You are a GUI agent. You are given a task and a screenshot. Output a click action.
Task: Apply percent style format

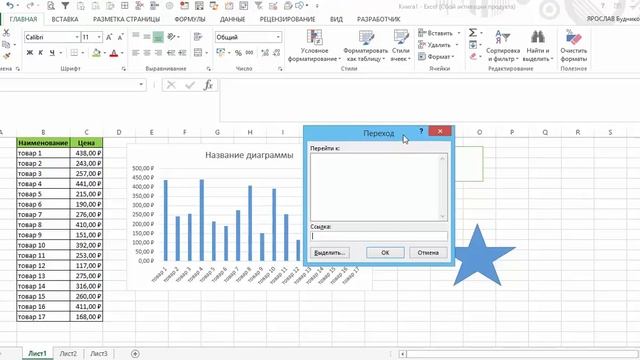tap(238, 53)
